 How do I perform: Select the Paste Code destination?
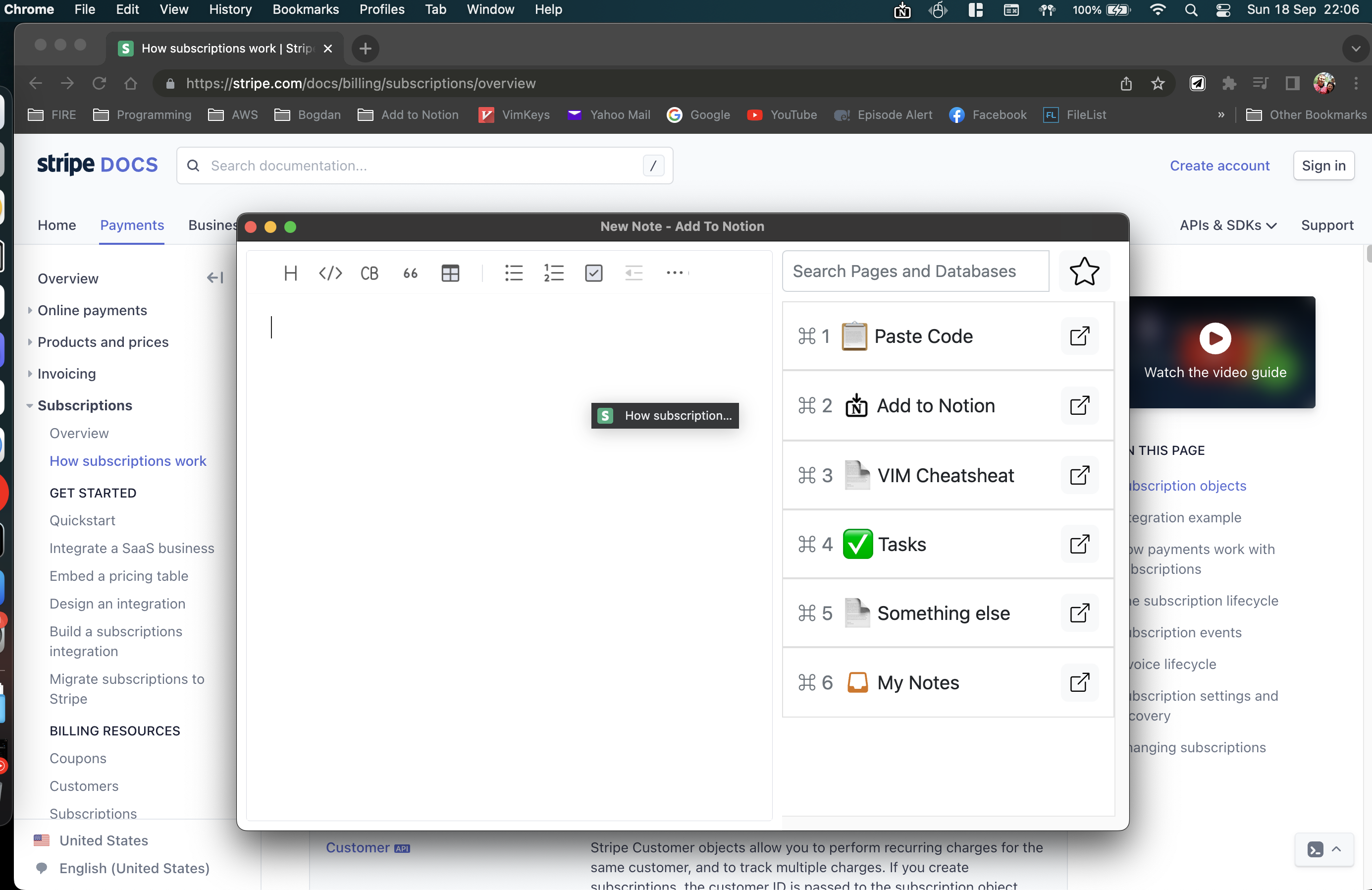click(x=947, y=336)
